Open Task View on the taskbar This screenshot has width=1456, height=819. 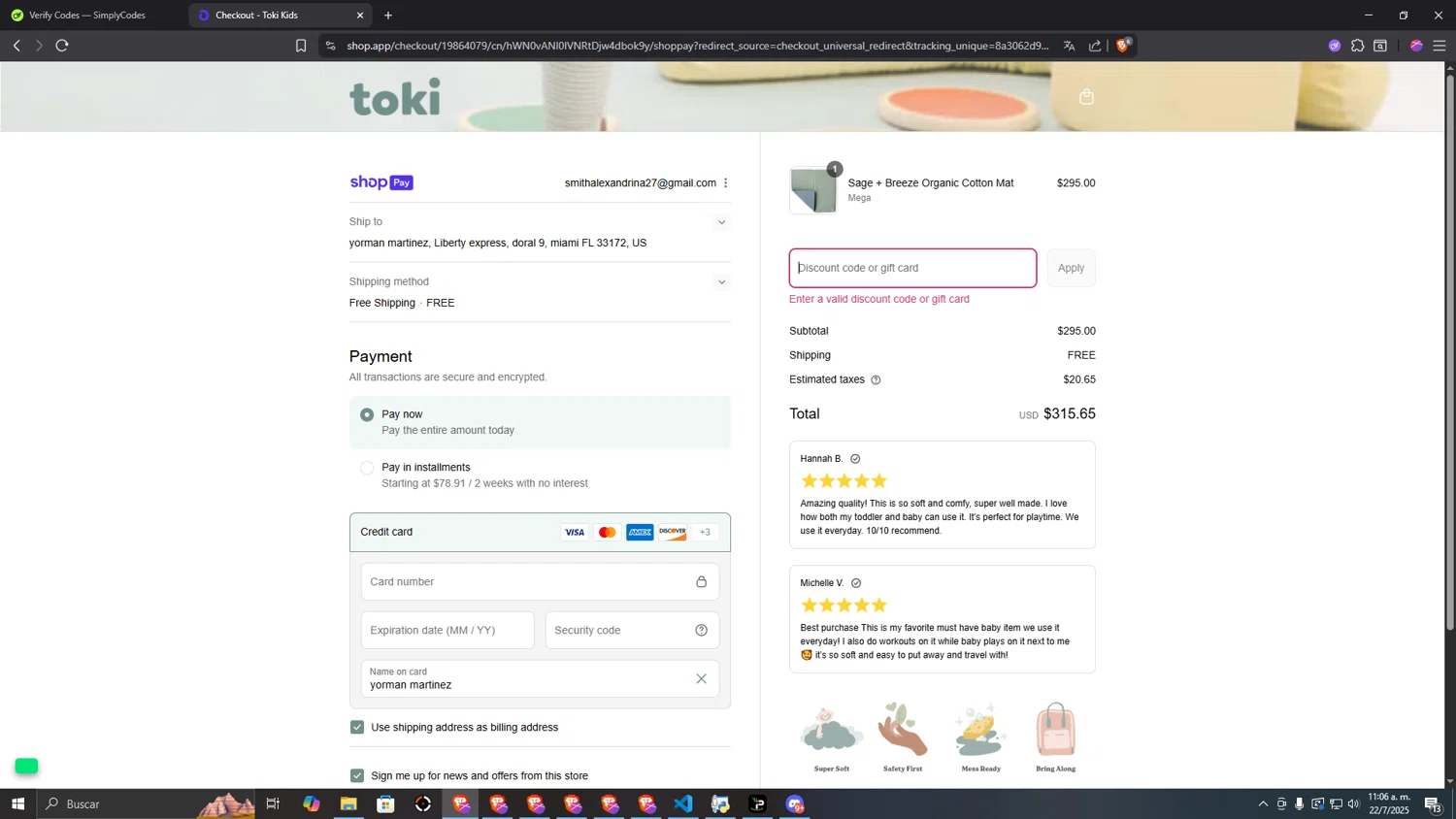click(273, 803)
